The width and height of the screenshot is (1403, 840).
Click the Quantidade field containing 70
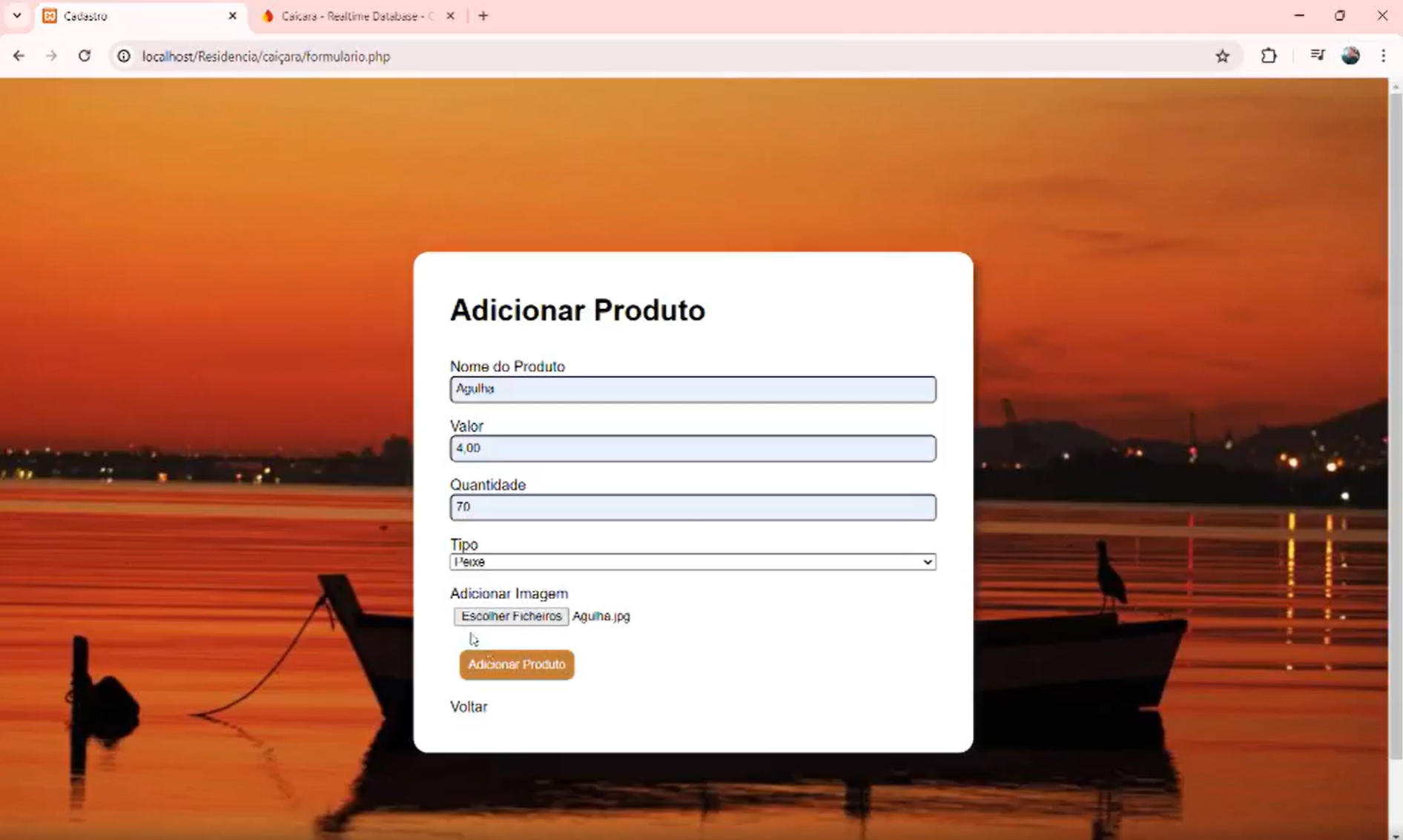click(x=692, y=507)
